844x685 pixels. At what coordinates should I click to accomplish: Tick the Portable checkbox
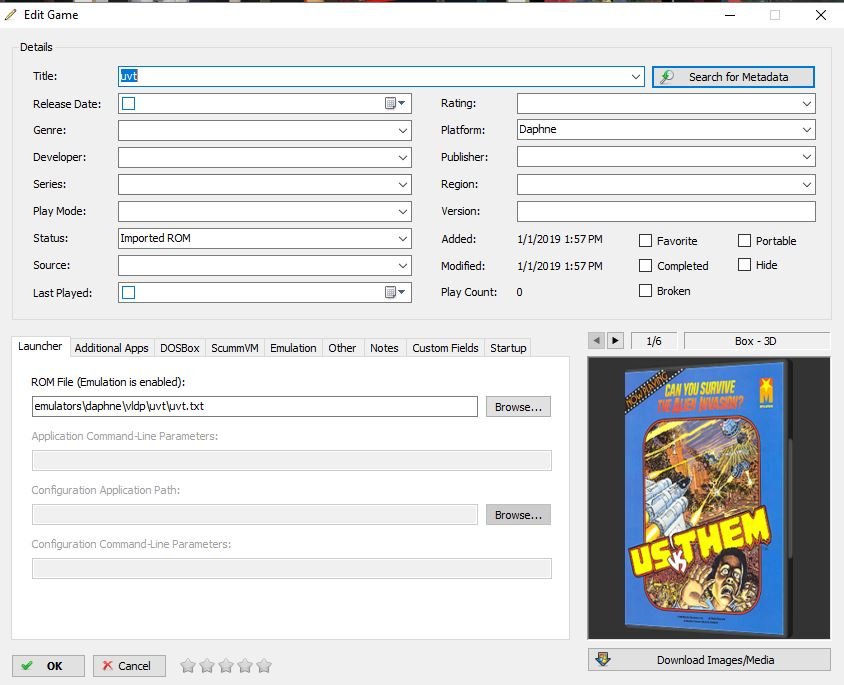744,241
